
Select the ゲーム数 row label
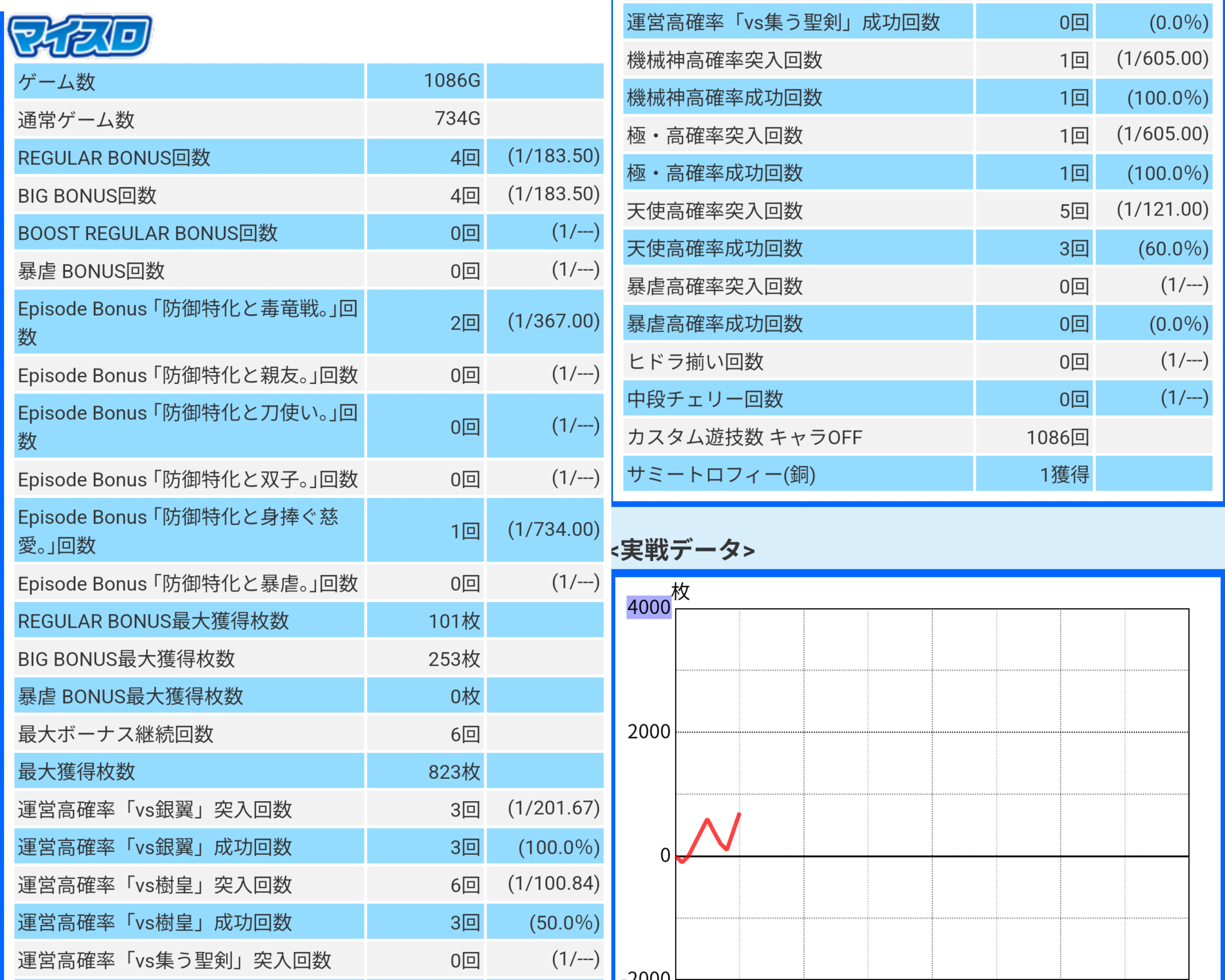57,82
